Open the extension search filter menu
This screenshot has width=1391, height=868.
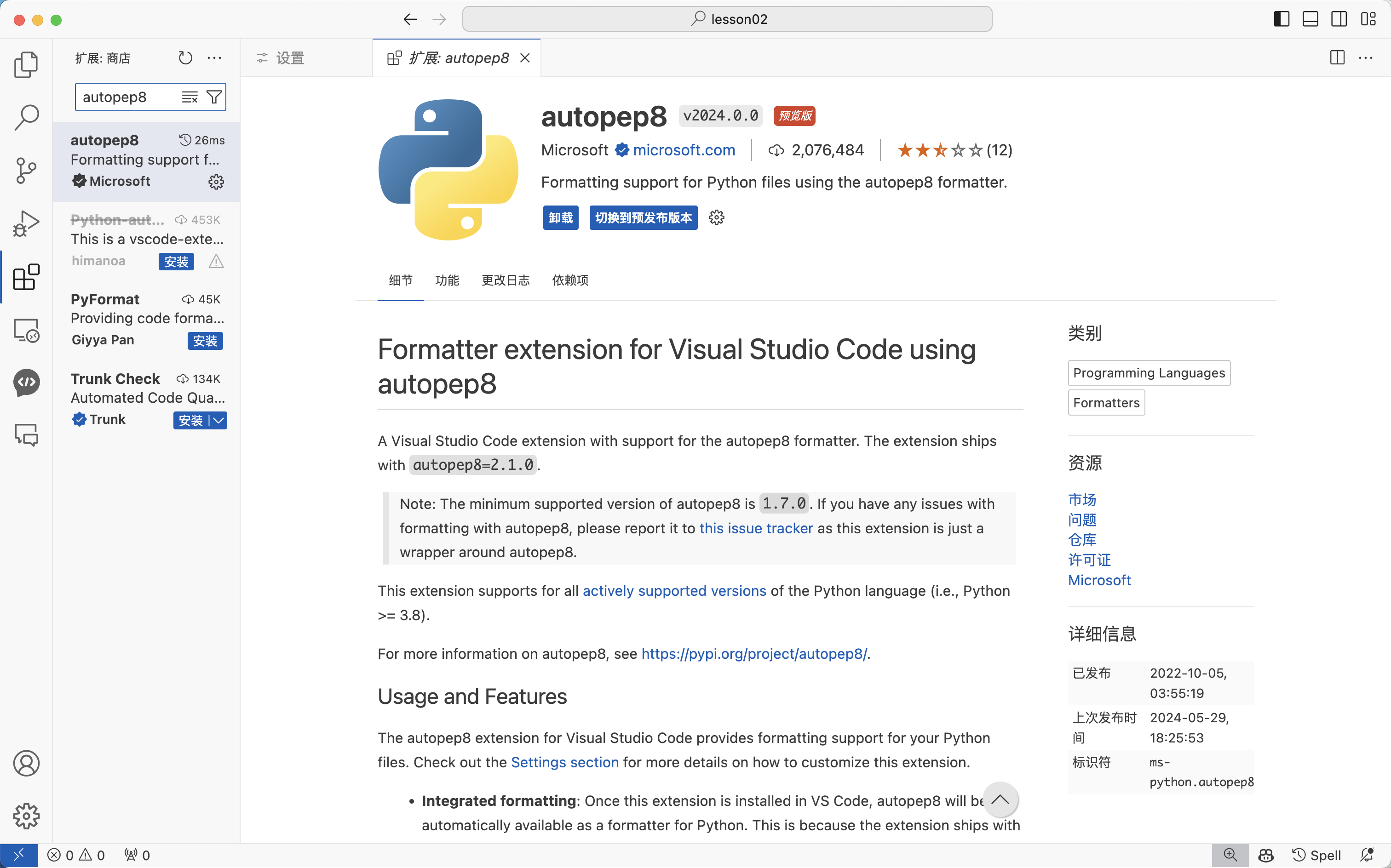[x=214, y=97]
